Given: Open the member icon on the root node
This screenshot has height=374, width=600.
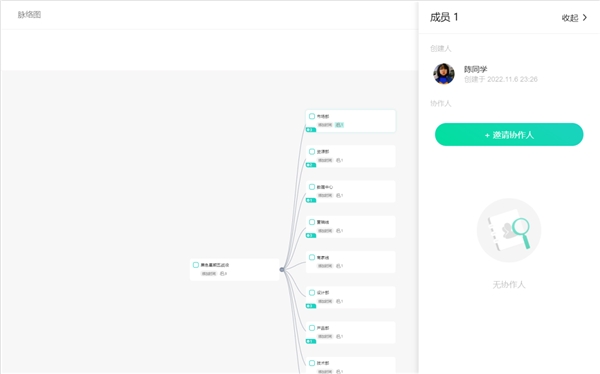Looking at the screenshot, I should point(223,273).
